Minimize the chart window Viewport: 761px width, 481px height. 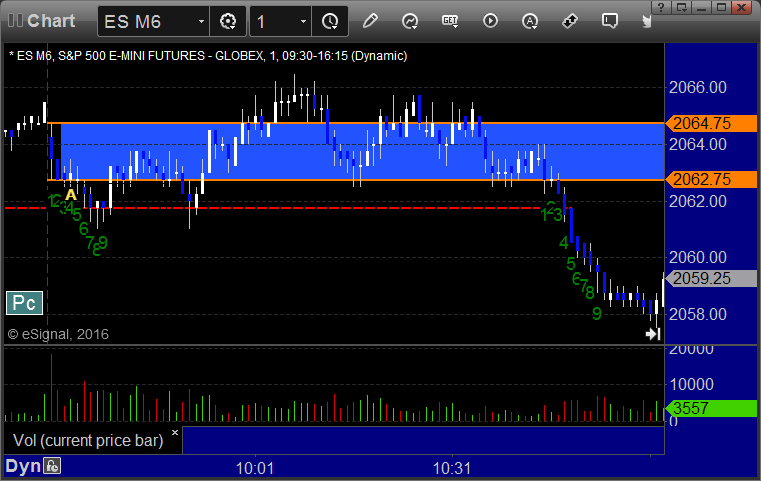(x=701, y=7)
